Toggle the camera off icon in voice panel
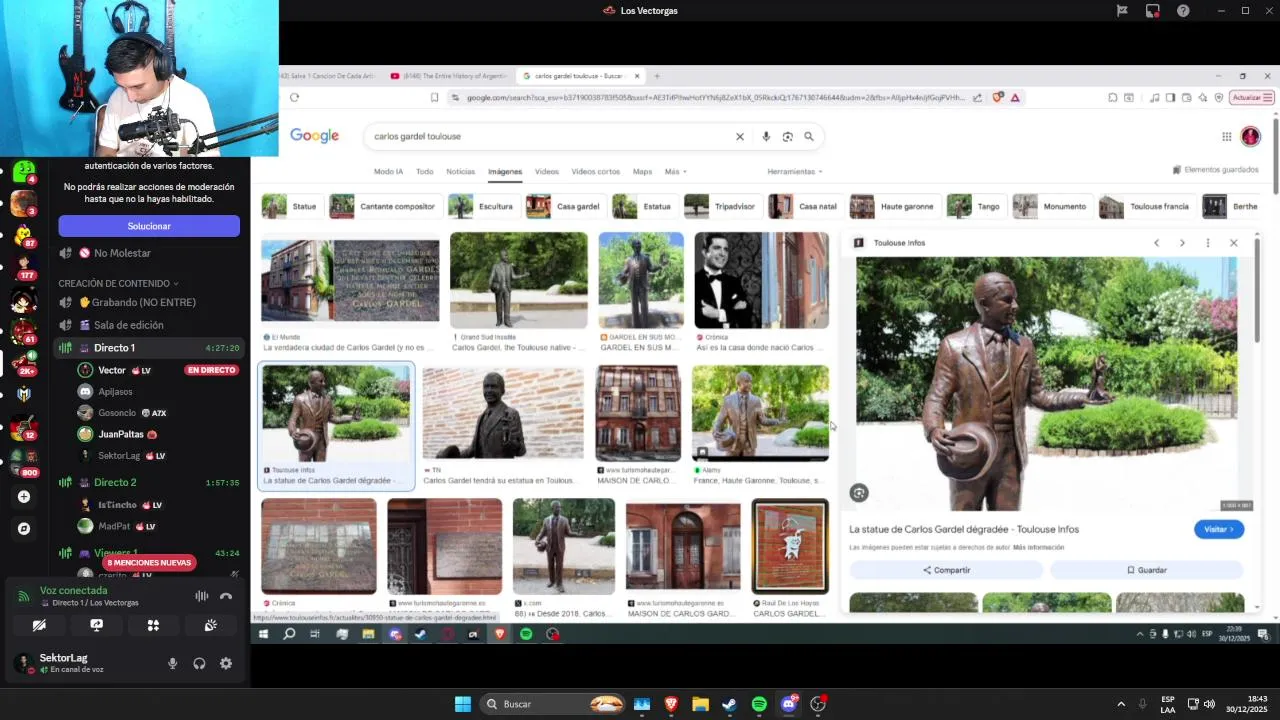 pyautogui.click(x=39, y=625)
